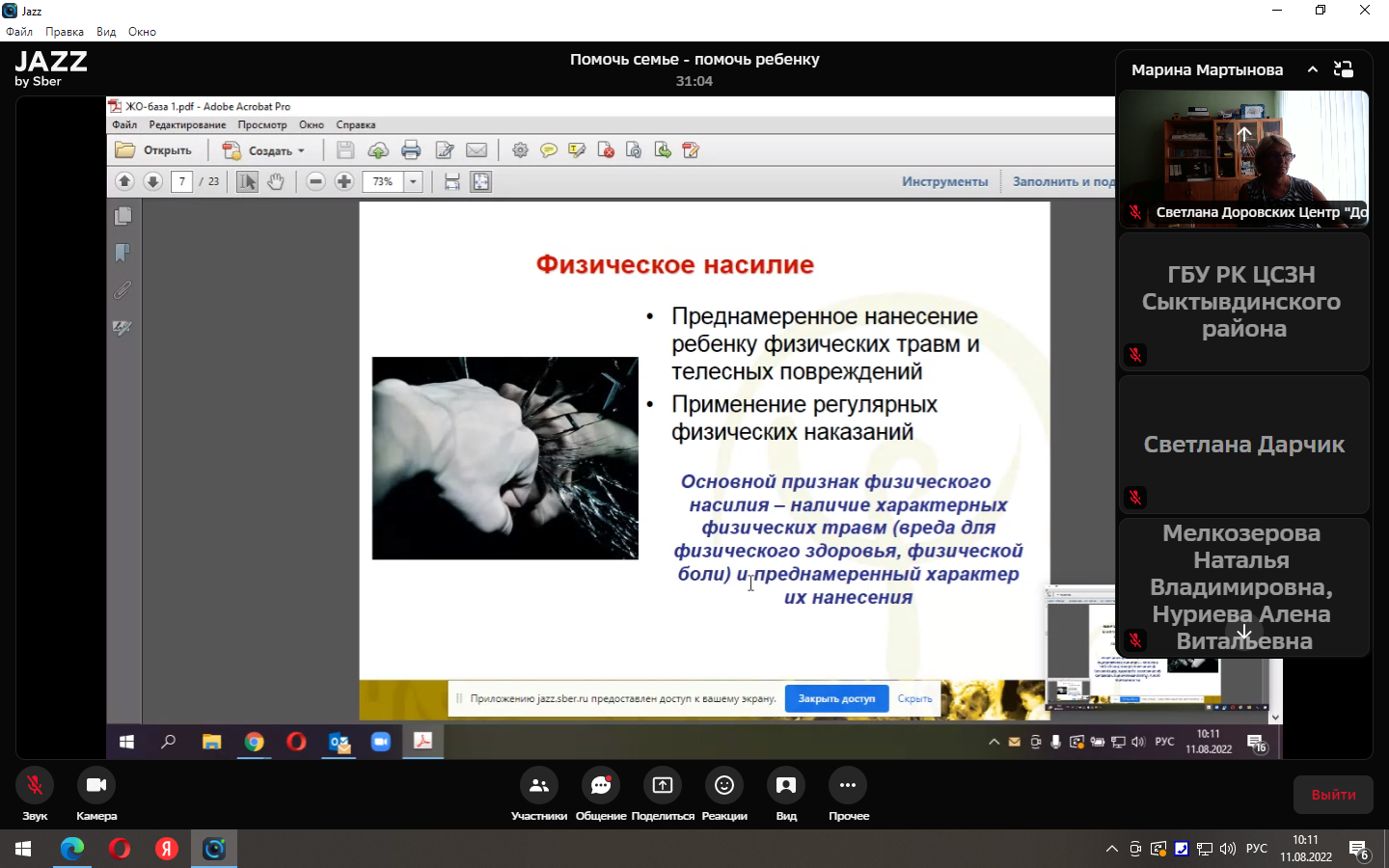This screenshot has height=868, width=1389.
Task: Collapse the participant panel with the chevron
Action: click(1312, 69)
